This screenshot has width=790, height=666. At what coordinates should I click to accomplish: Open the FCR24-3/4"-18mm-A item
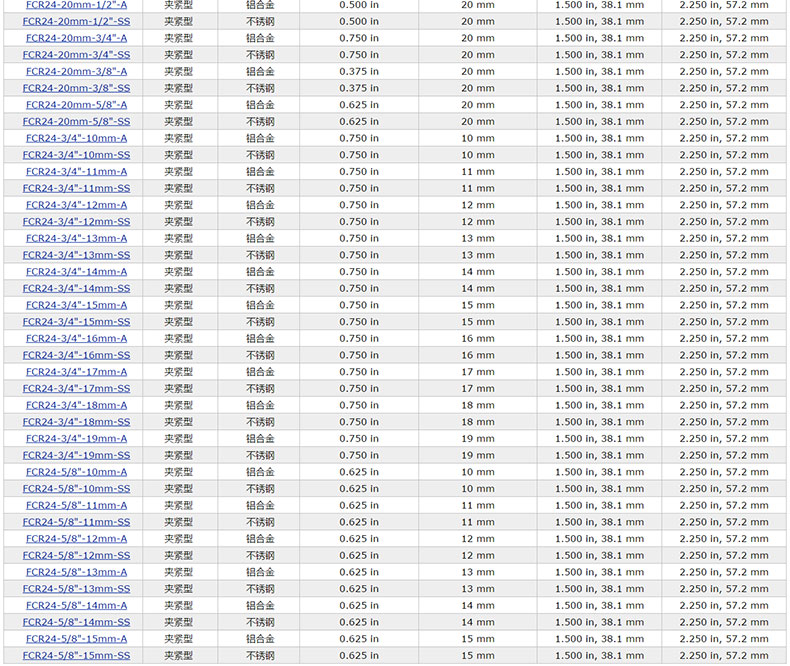[76, 405]
